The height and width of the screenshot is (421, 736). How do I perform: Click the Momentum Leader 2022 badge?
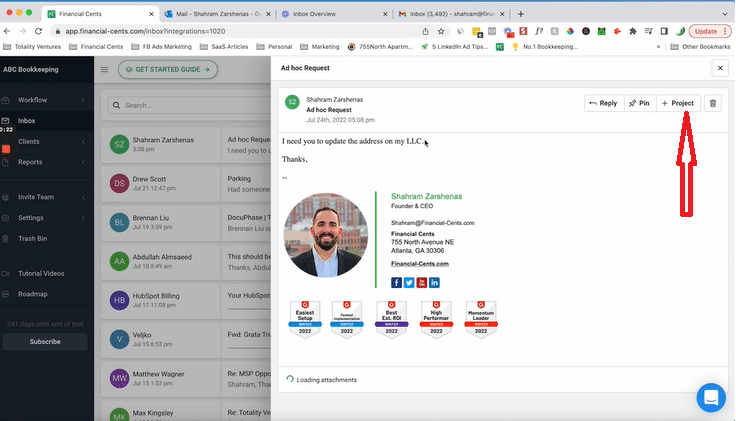481,319
